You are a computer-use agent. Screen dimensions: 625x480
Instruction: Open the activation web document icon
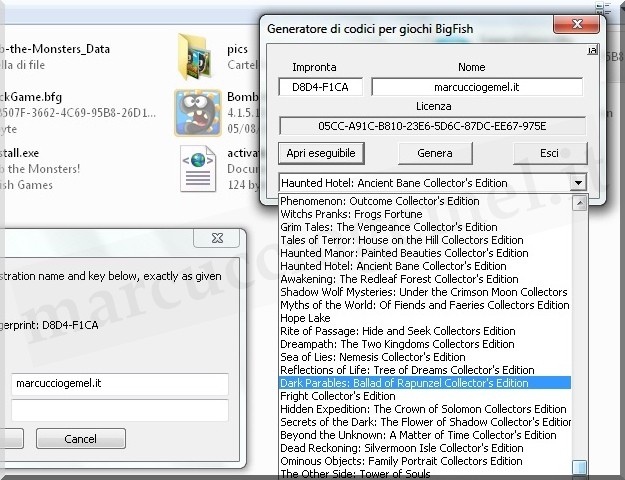(x=198, y=169)
